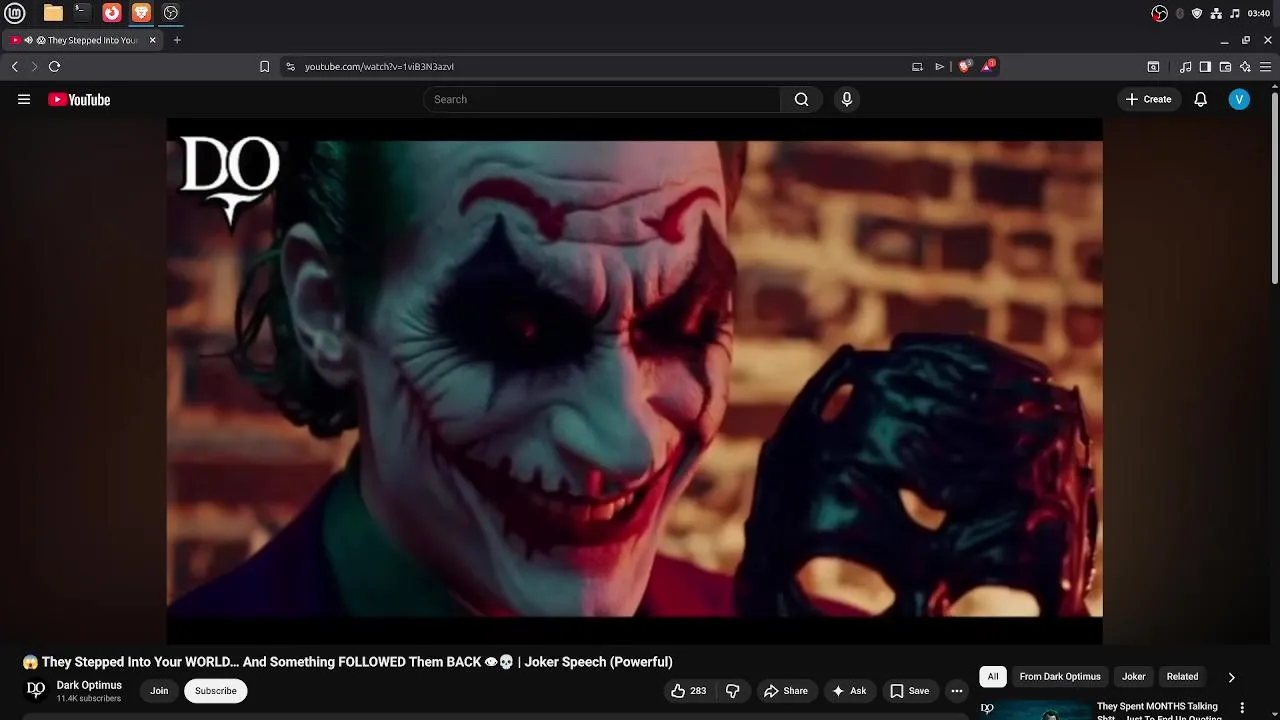The width and height of the screenshot is (1280, 720).
Task: Open the shield security tray icon
Action: 1197,13
